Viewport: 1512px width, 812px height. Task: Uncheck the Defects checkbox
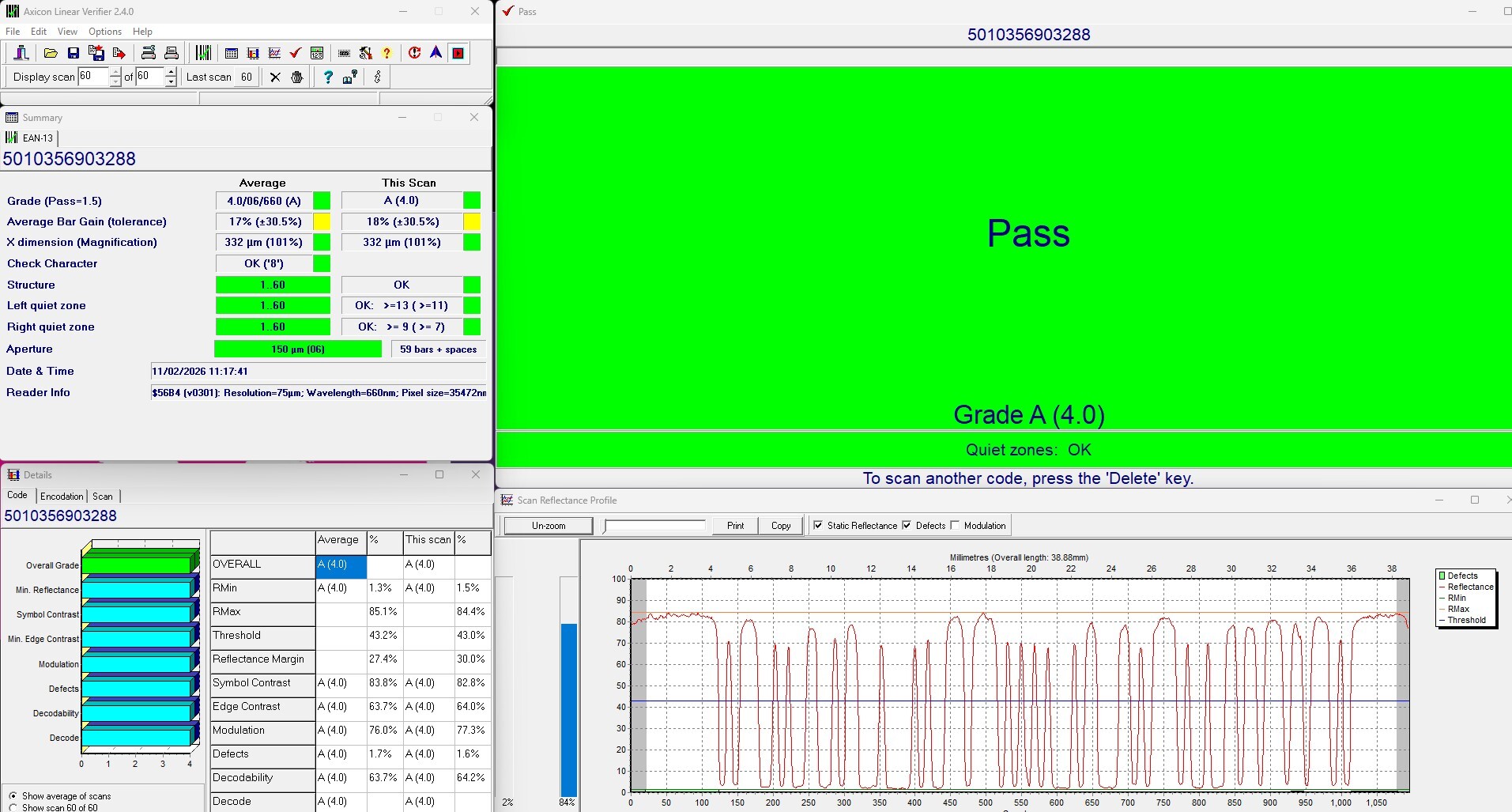(907, 525)
